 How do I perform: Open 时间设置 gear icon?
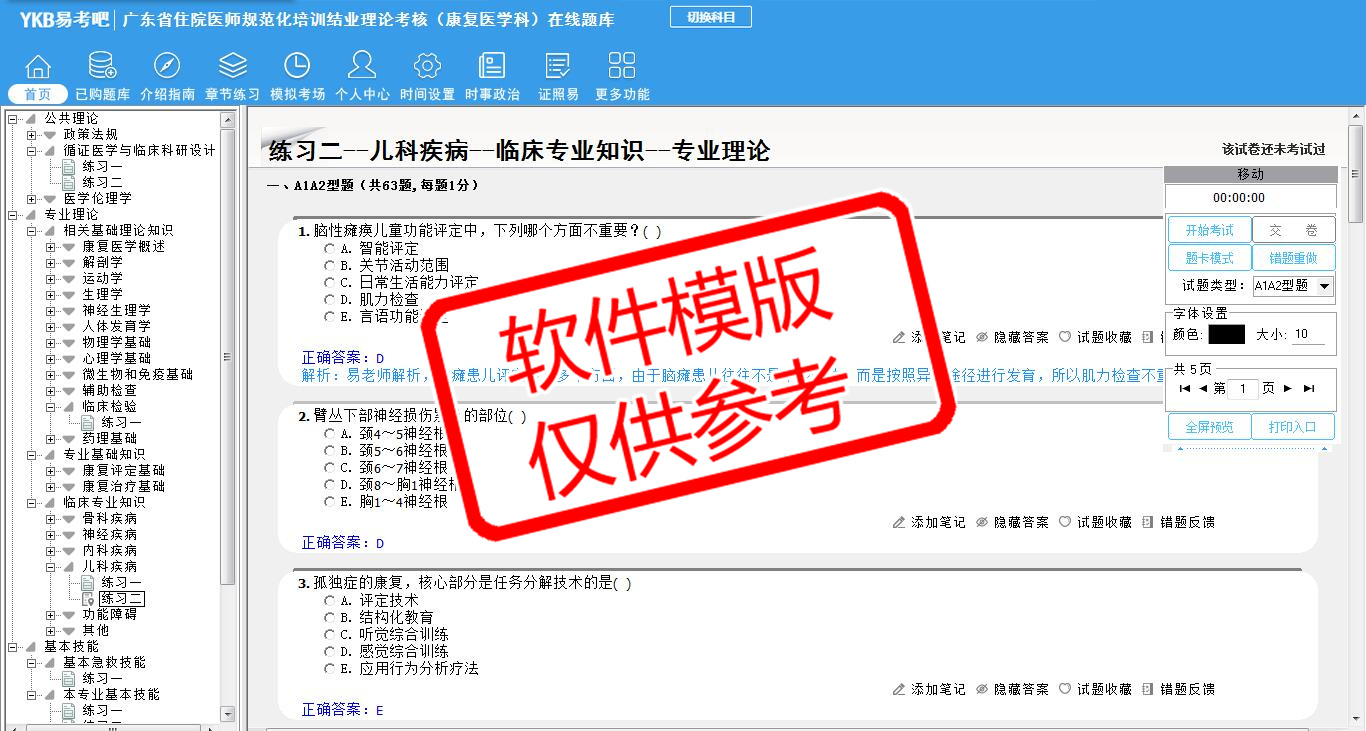coord(427,67)
